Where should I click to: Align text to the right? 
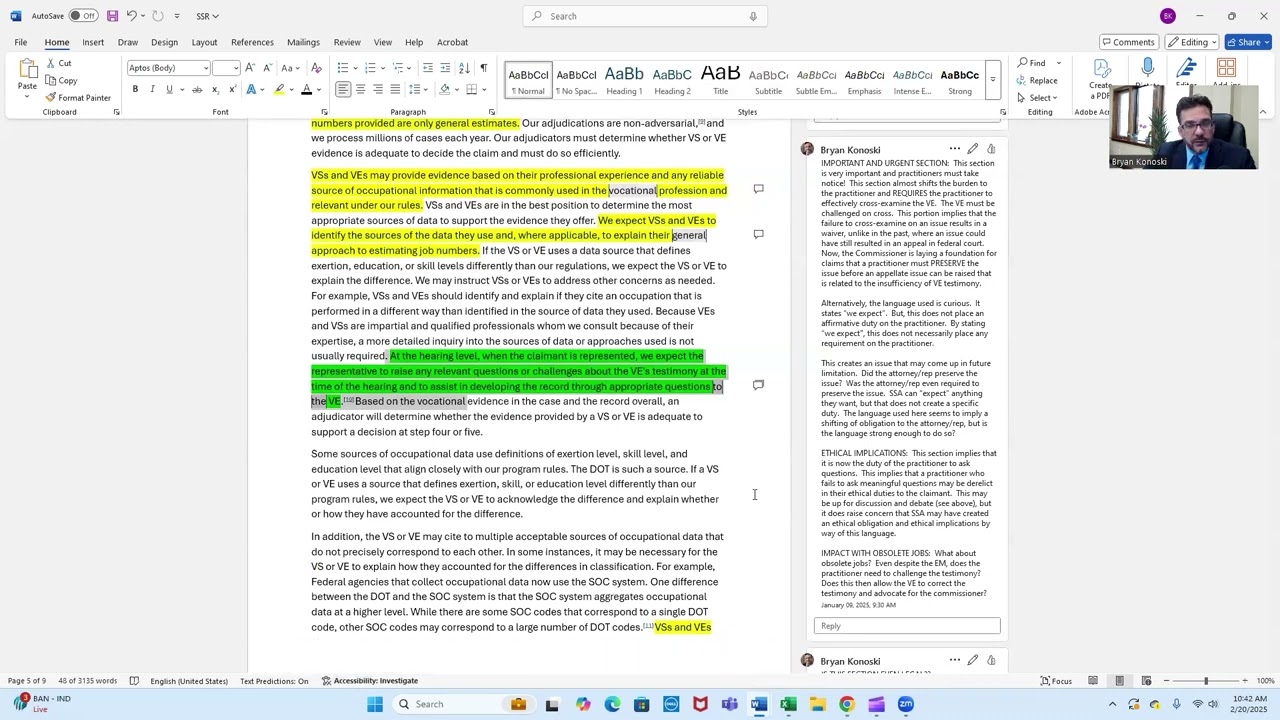[377, 90]
